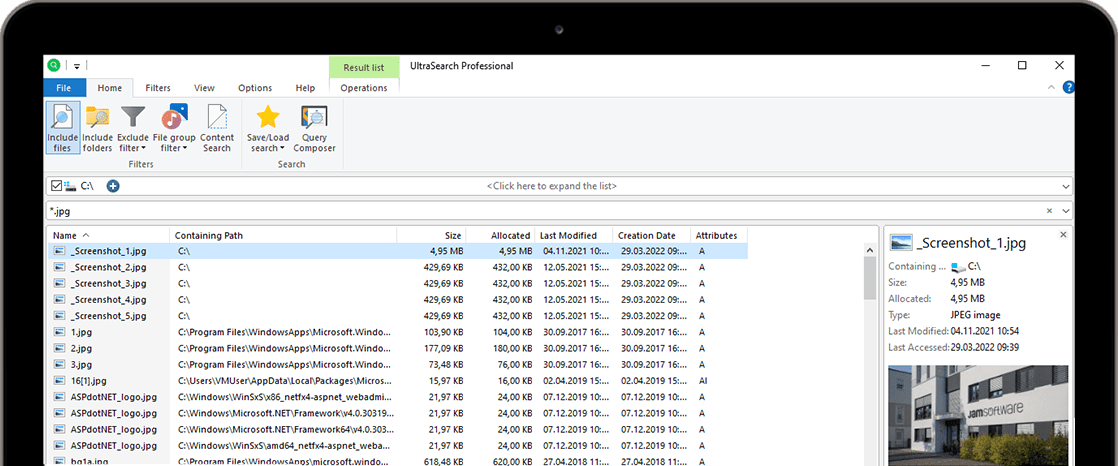
Task: Expand the drive list dropdown arrow
Action: pyautogui.click(x=1065, y=187)
